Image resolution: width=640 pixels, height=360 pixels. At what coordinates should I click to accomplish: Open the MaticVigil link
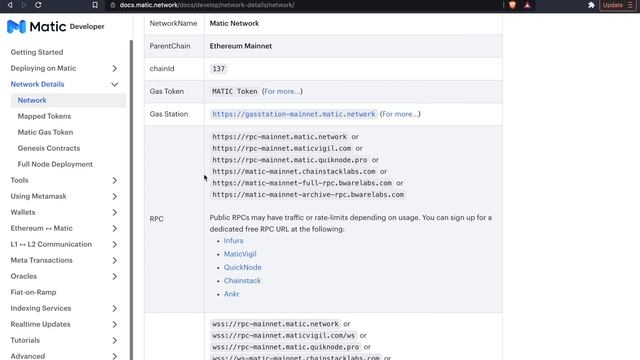point(240,254)
